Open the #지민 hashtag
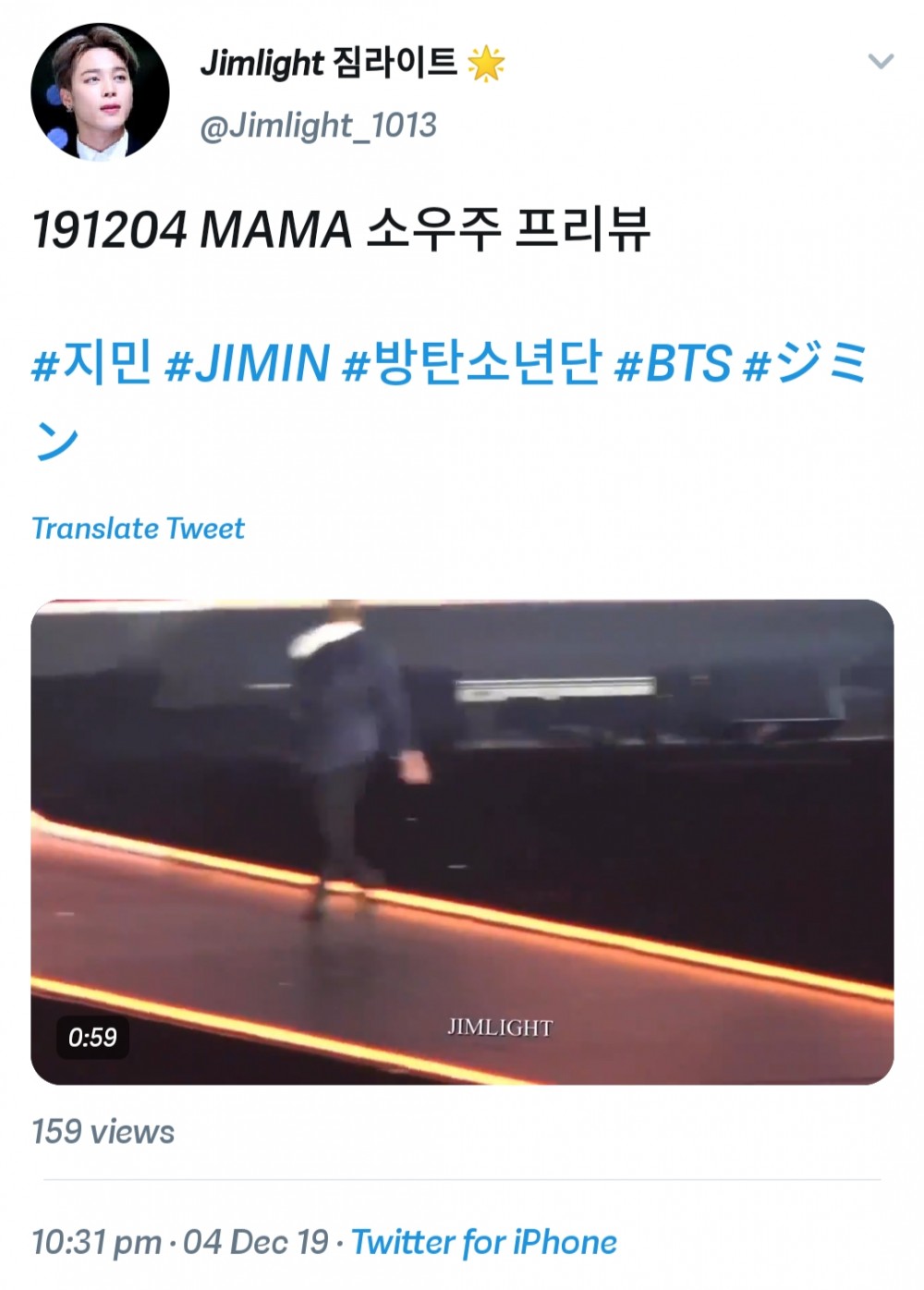Screen dimensions: 924x1290 coord(91,362)
